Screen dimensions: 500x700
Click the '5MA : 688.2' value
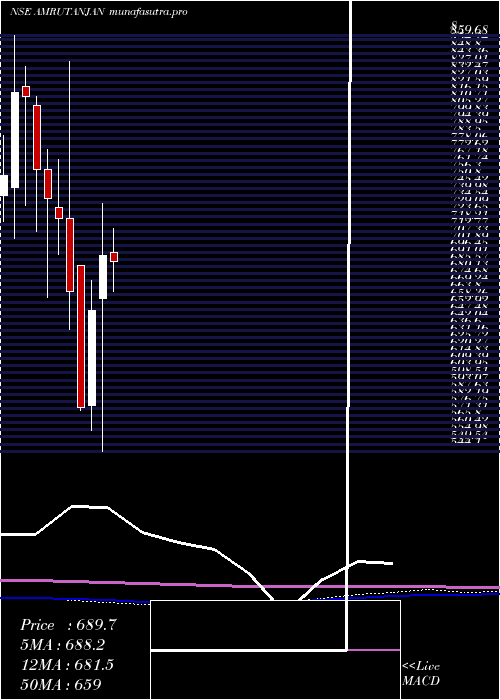(x=65, y=645)
